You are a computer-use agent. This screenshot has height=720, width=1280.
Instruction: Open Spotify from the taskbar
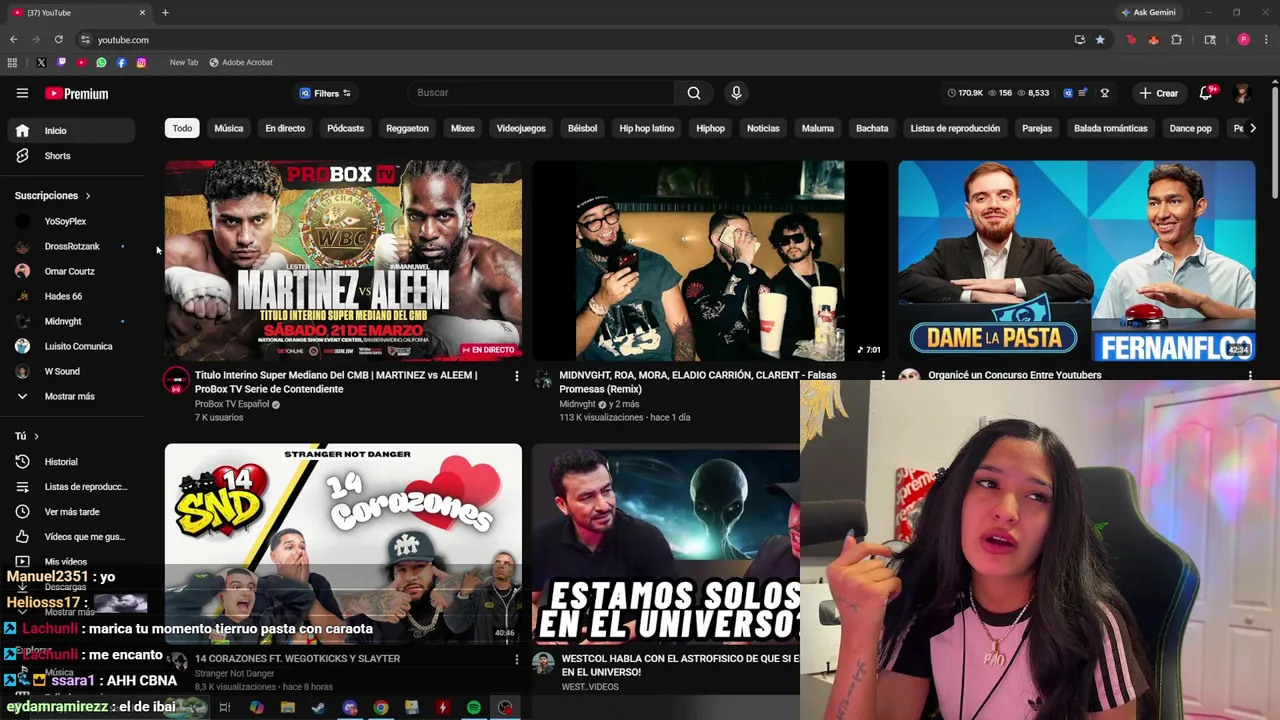(474, 707)
